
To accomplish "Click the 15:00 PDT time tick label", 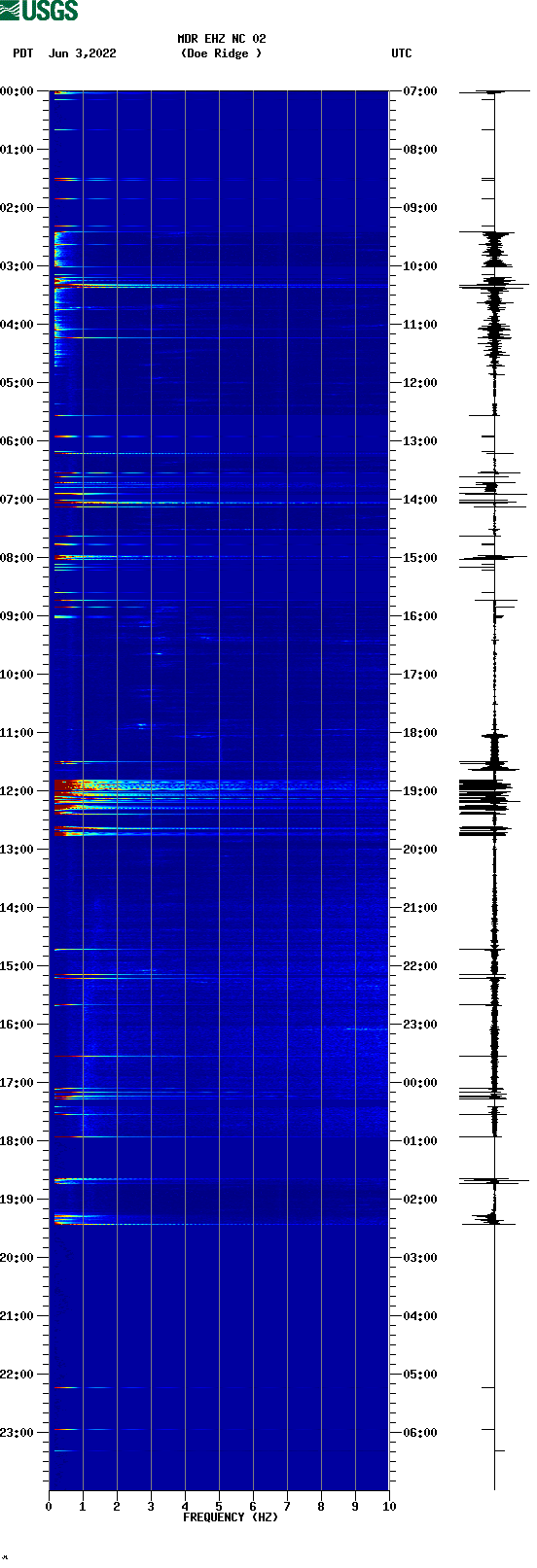I will [x=18, y=966].
